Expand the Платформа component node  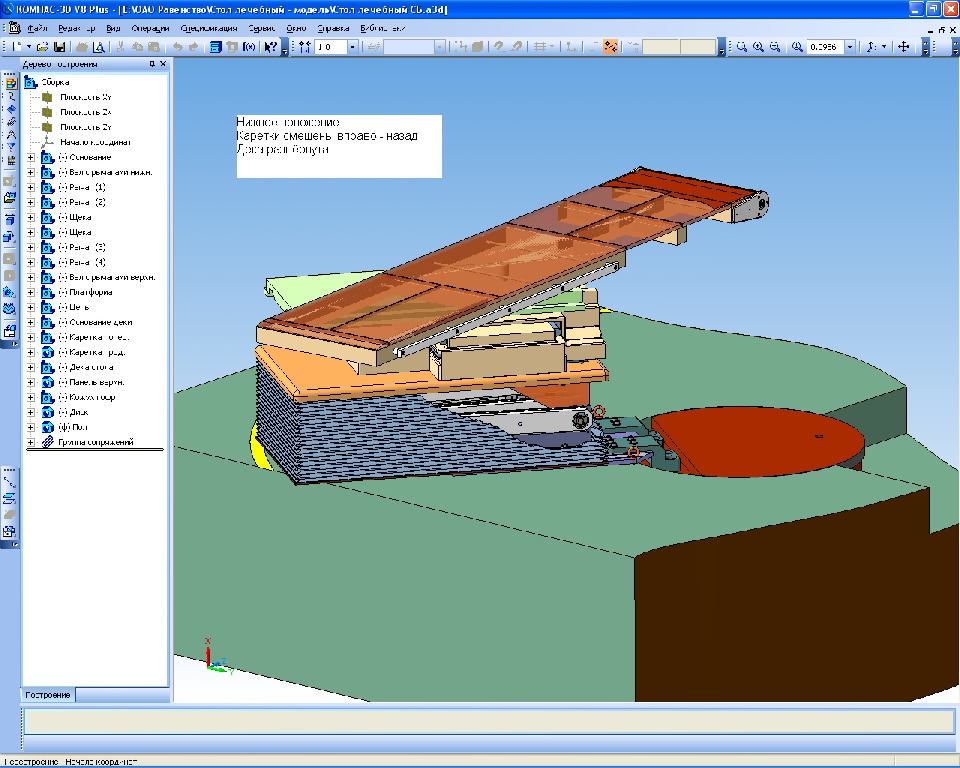(31, 292)
